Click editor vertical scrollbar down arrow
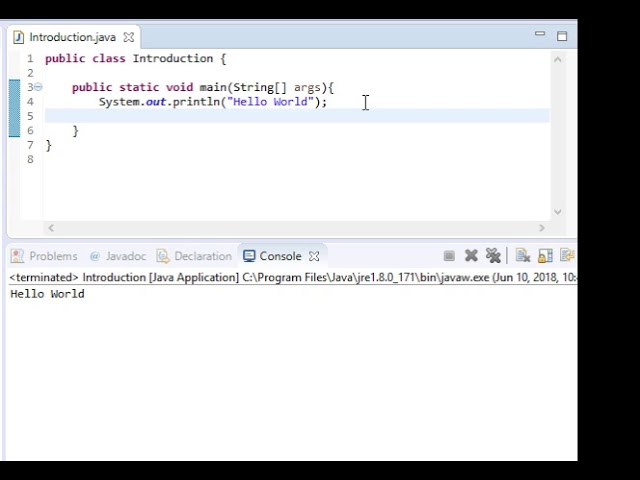This screenshot has width=640, height=480. click(558, 211)
